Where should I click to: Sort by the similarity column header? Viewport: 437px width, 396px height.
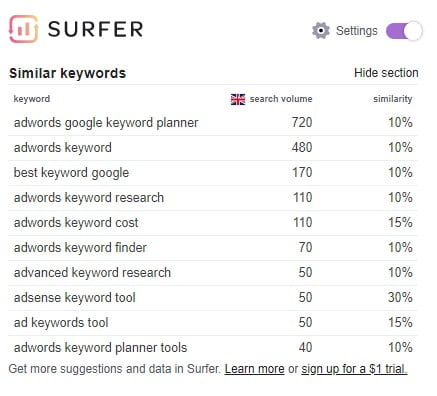click(x=393, y=99)
